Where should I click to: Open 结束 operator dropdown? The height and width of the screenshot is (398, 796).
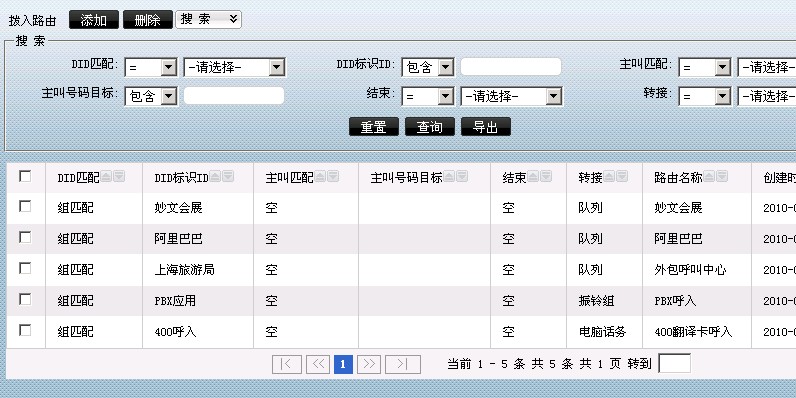[x=427, y=96]
